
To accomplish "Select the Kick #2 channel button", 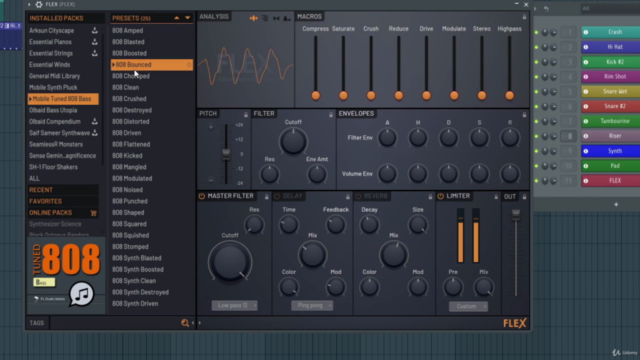I will pyautogui.click(x=611, y=62).
